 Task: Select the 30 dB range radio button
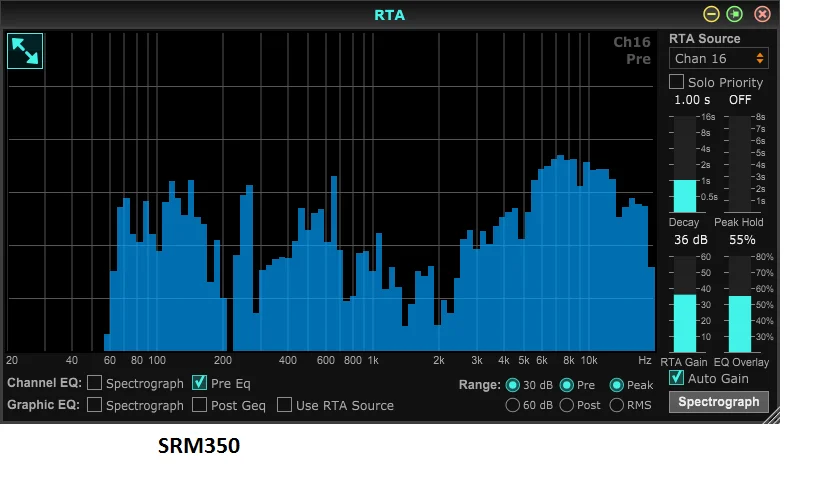click(x=512, y=386)
